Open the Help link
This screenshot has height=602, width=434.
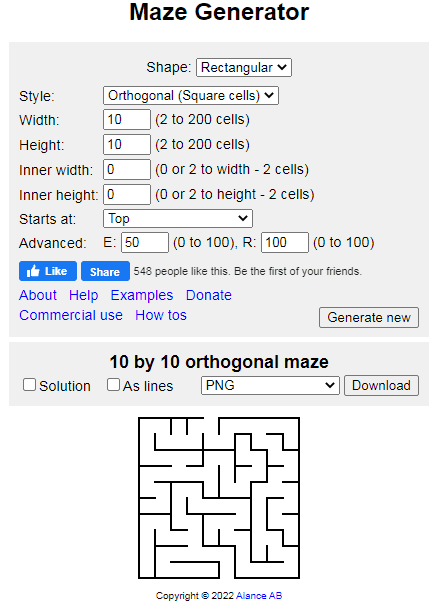(84, 295)
